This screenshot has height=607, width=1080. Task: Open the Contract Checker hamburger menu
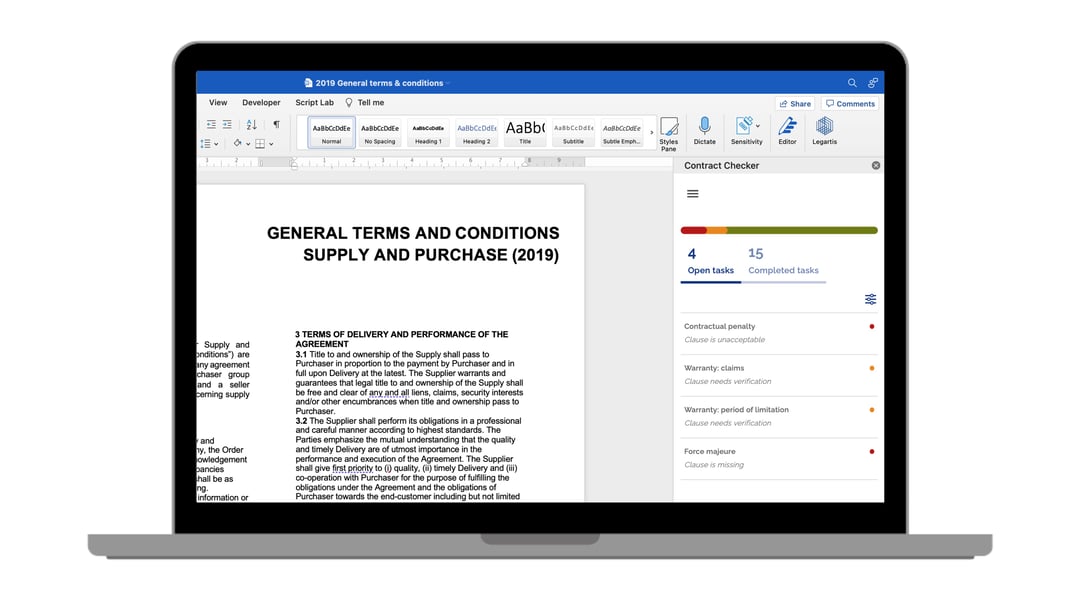[692, 194]
